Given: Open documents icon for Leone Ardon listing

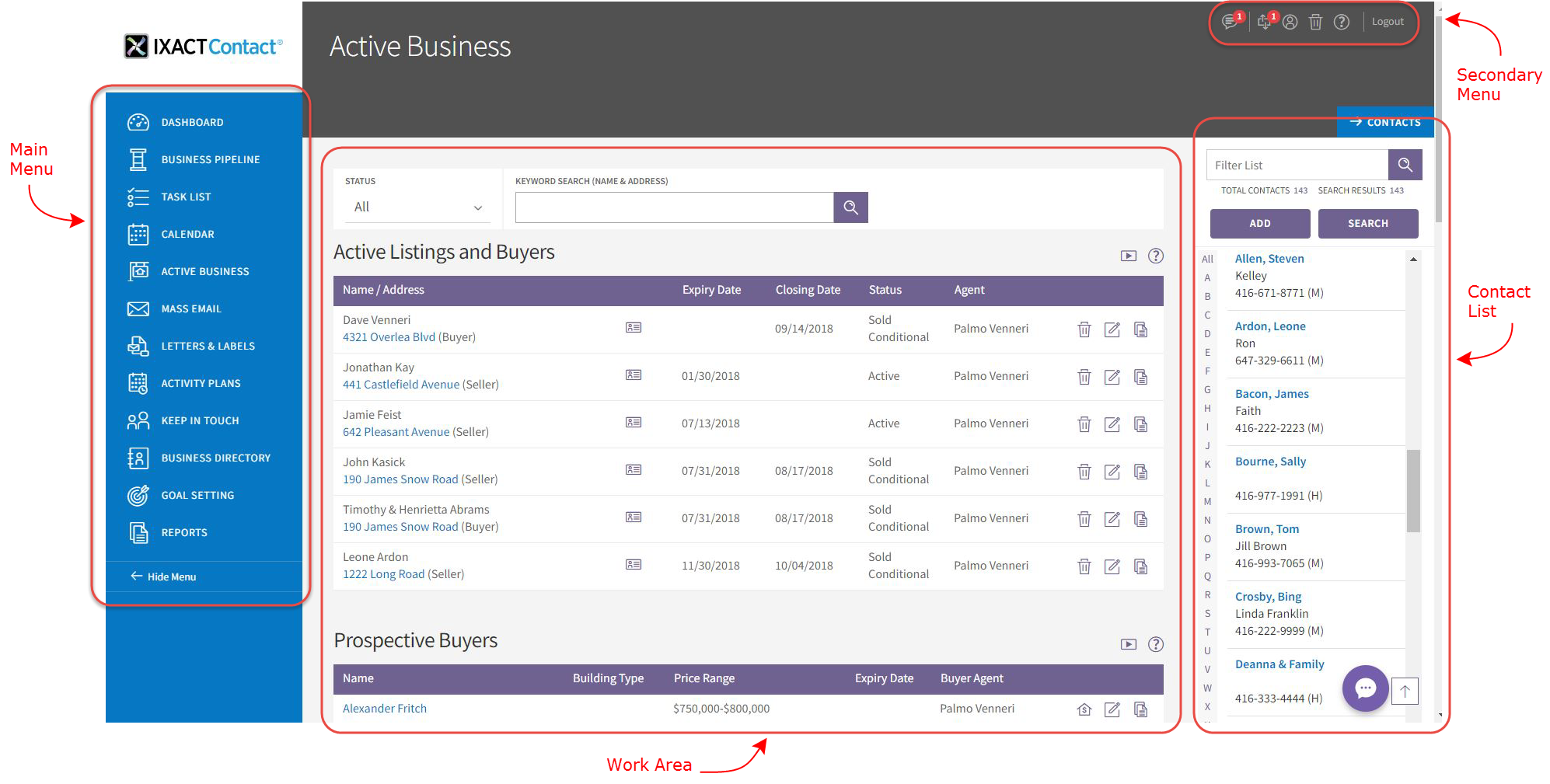Looking at the screenshot, I should (x=1140, y=566).
